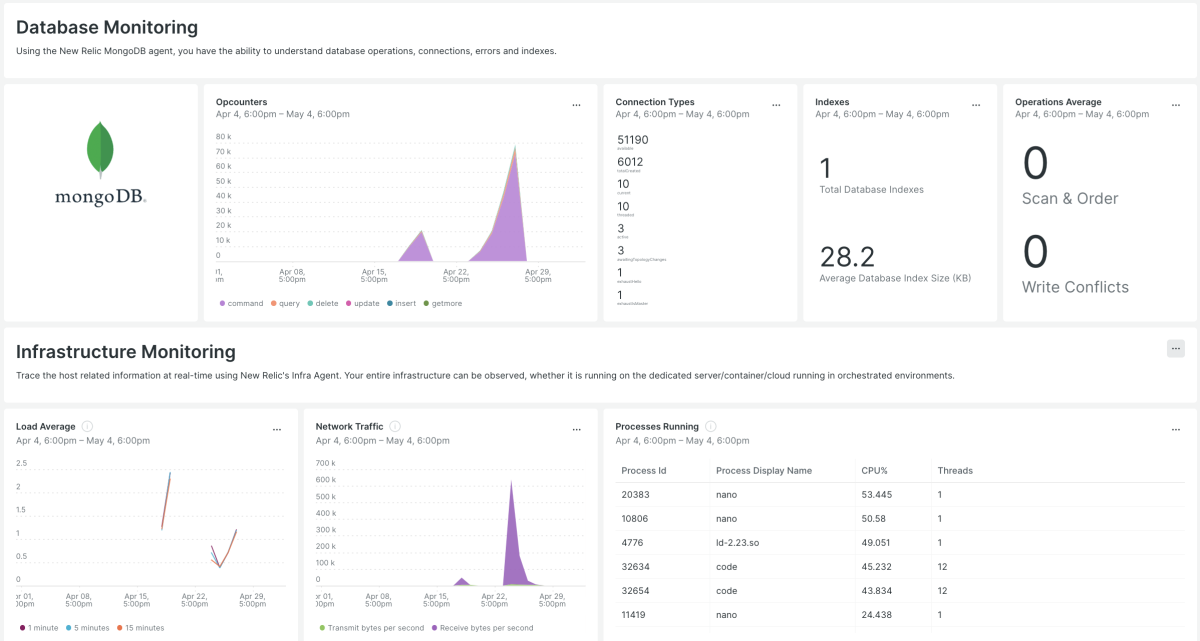
Task: Sort table by Process Id column header
Action: tap(644, 470)
